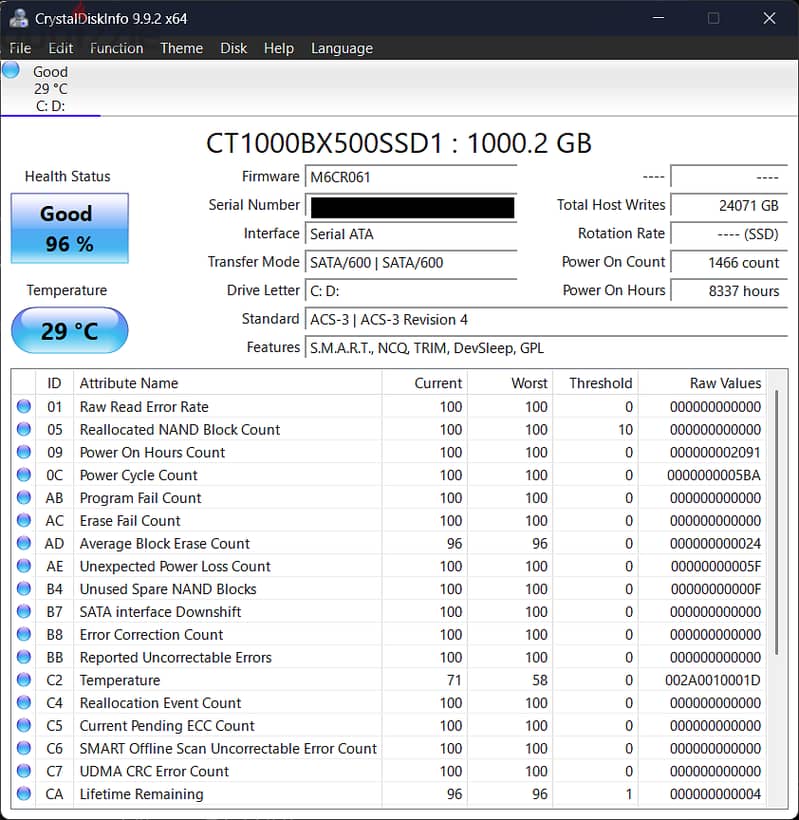
Task: Click status orb for SATA interface Downshift
Action: click(x=24, y=611)
